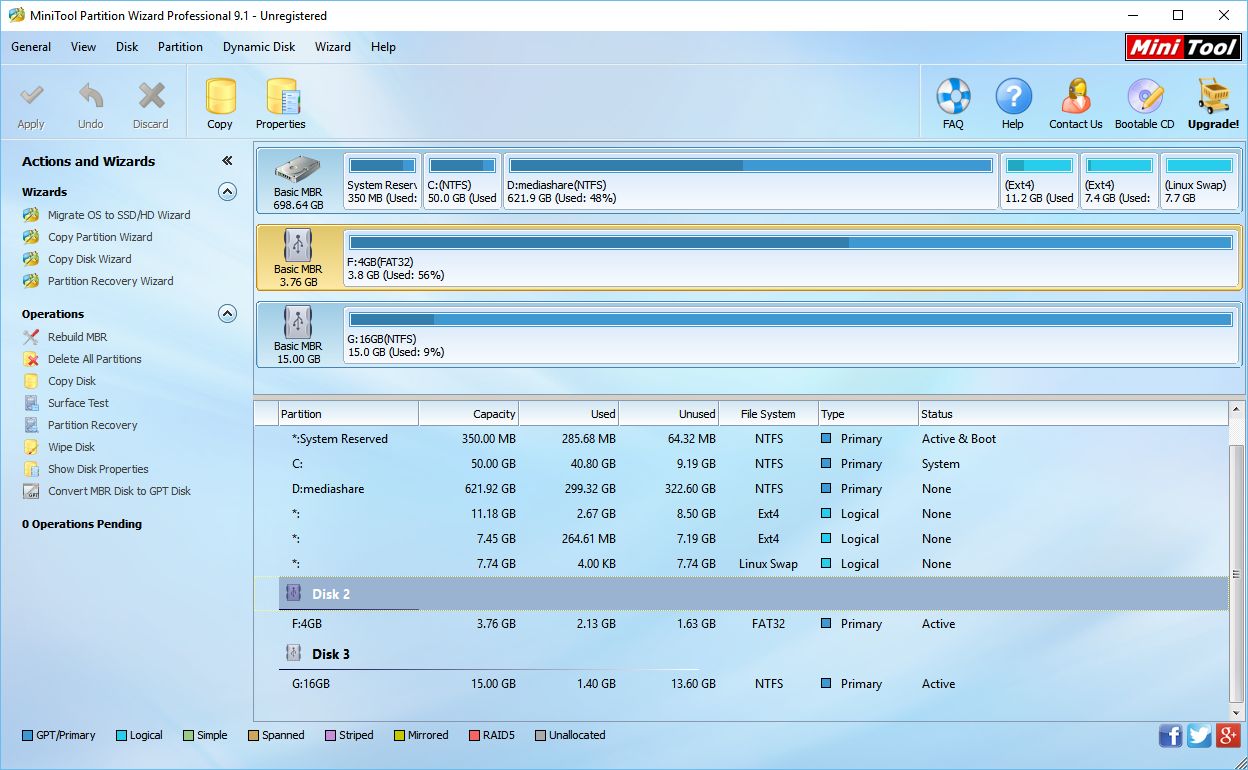Click the Partition Recovery operation link
The image size is (1248, 770).
pos(93,425)
